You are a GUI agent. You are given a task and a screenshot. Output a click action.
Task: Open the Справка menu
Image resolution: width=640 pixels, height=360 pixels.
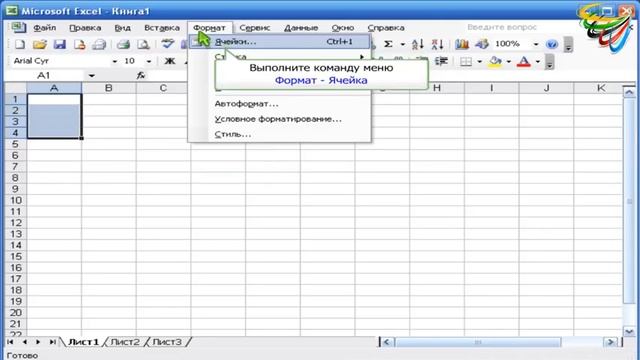coord(386,28)
